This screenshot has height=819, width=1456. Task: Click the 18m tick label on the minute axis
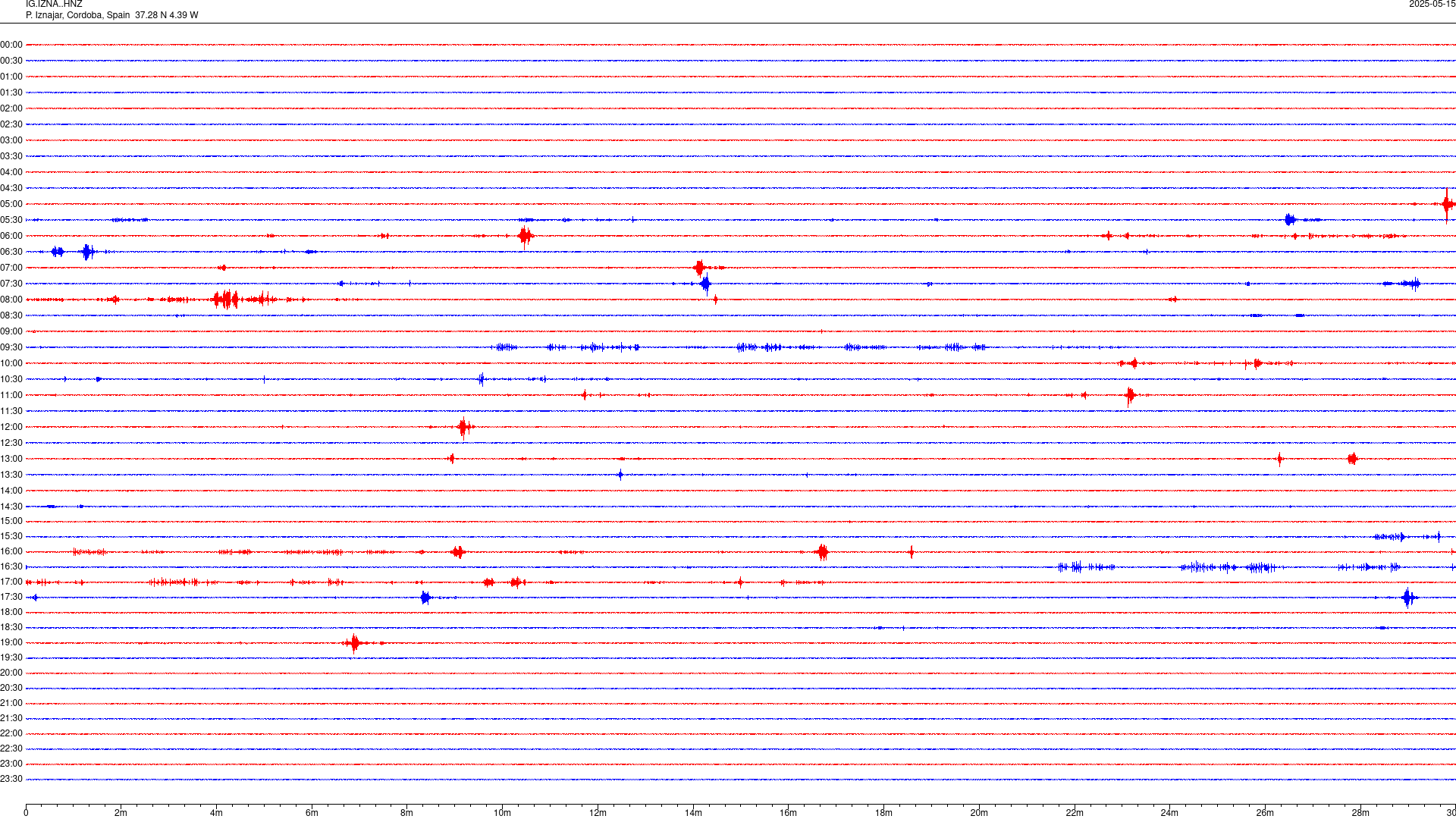883,813
